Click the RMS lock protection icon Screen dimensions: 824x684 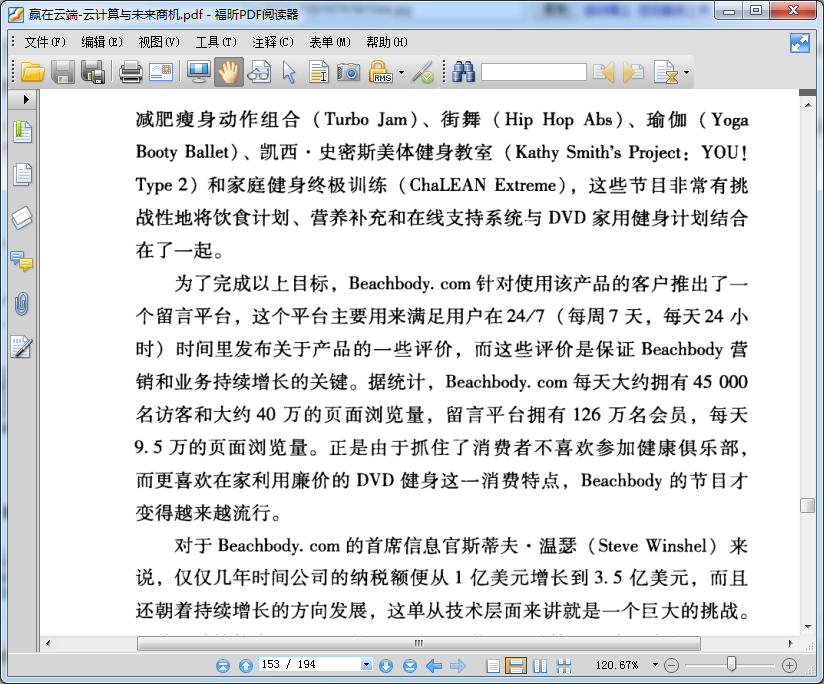tap(380, 72)
